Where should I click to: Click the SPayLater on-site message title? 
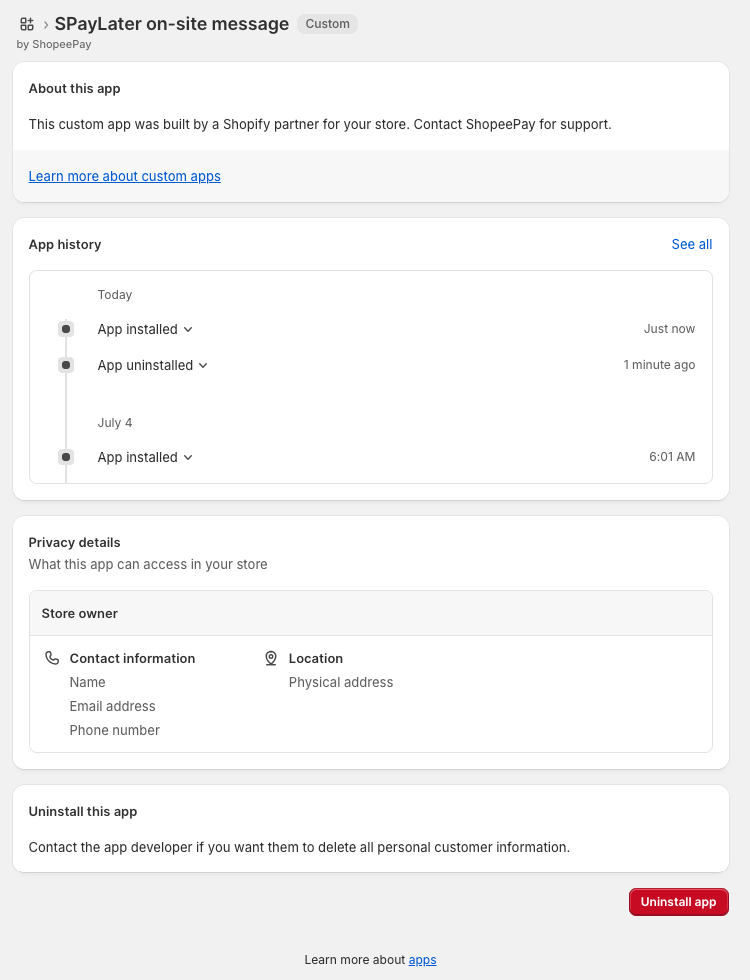point(172,24)
